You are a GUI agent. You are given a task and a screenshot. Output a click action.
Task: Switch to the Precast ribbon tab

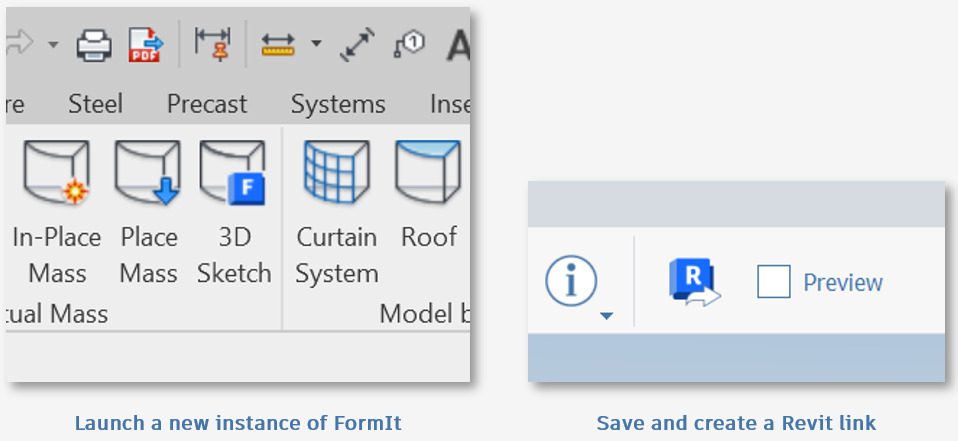coord(207,104)
